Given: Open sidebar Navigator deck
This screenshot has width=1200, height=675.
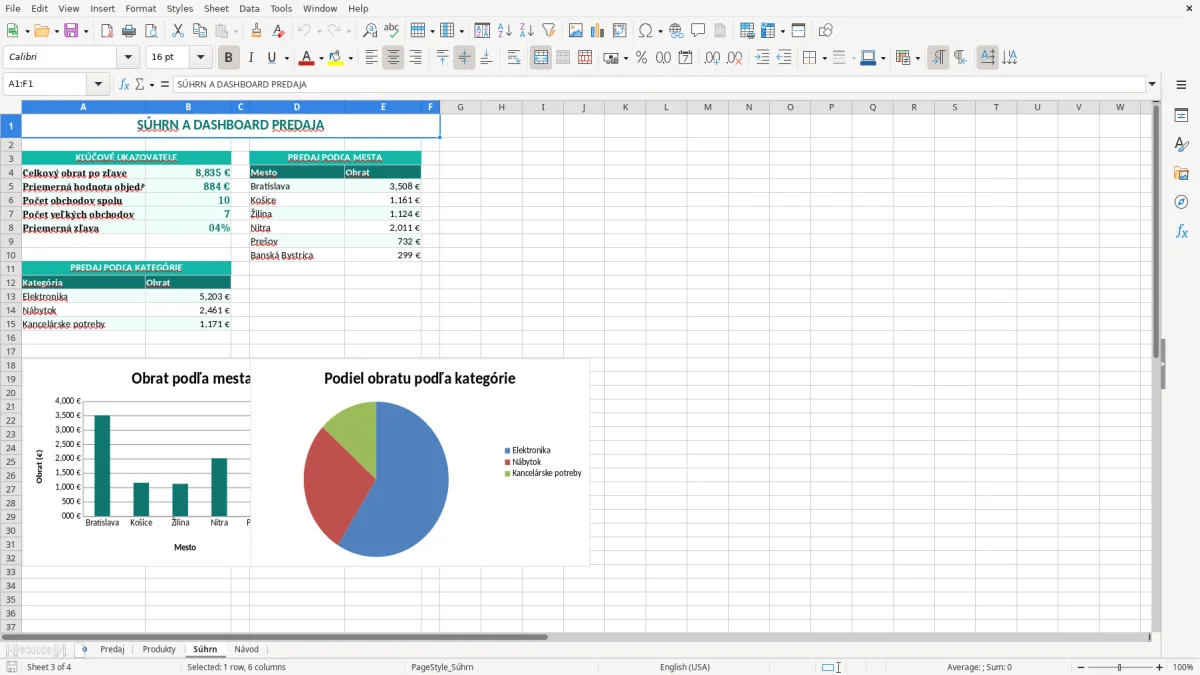Looking at the screenshot, I should [1181, 202].
